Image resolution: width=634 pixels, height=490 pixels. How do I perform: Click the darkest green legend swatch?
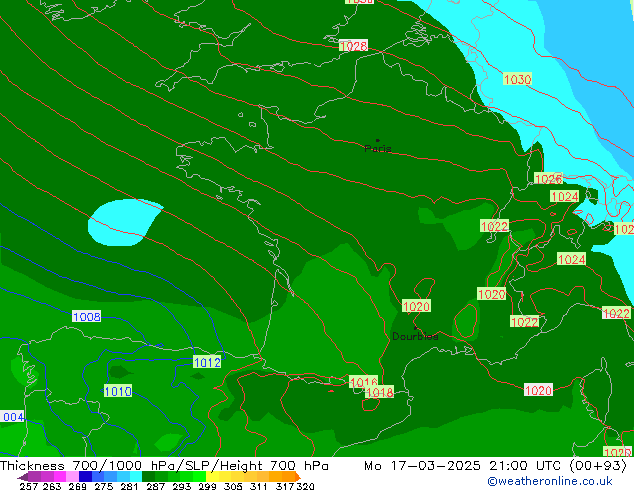point(148,477)
